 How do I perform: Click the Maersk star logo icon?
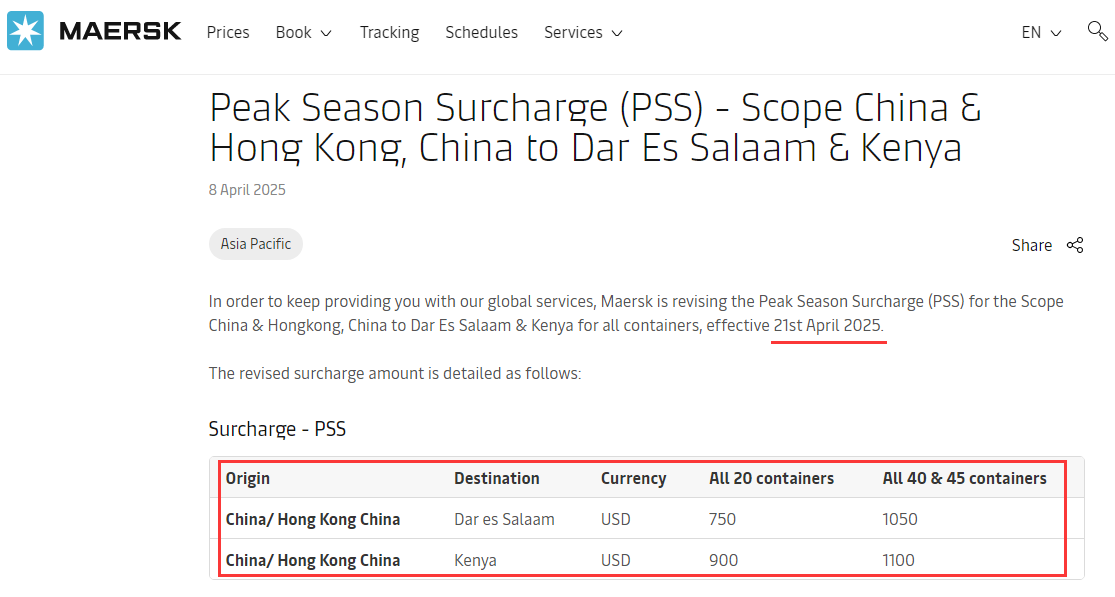pyautogui.click(x=25, y=31)
